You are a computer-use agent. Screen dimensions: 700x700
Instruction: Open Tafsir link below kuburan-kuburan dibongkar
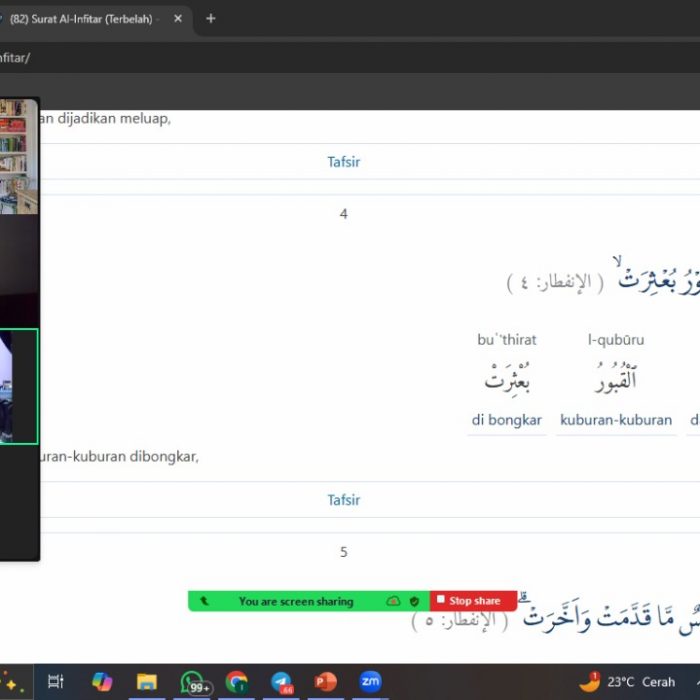(343, 500)
